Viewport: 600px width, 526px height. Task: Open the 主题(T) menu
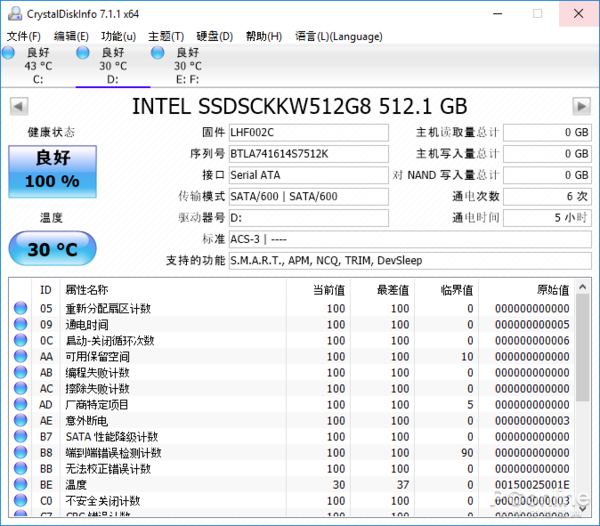pyautogui.click(x=166, y=36)
